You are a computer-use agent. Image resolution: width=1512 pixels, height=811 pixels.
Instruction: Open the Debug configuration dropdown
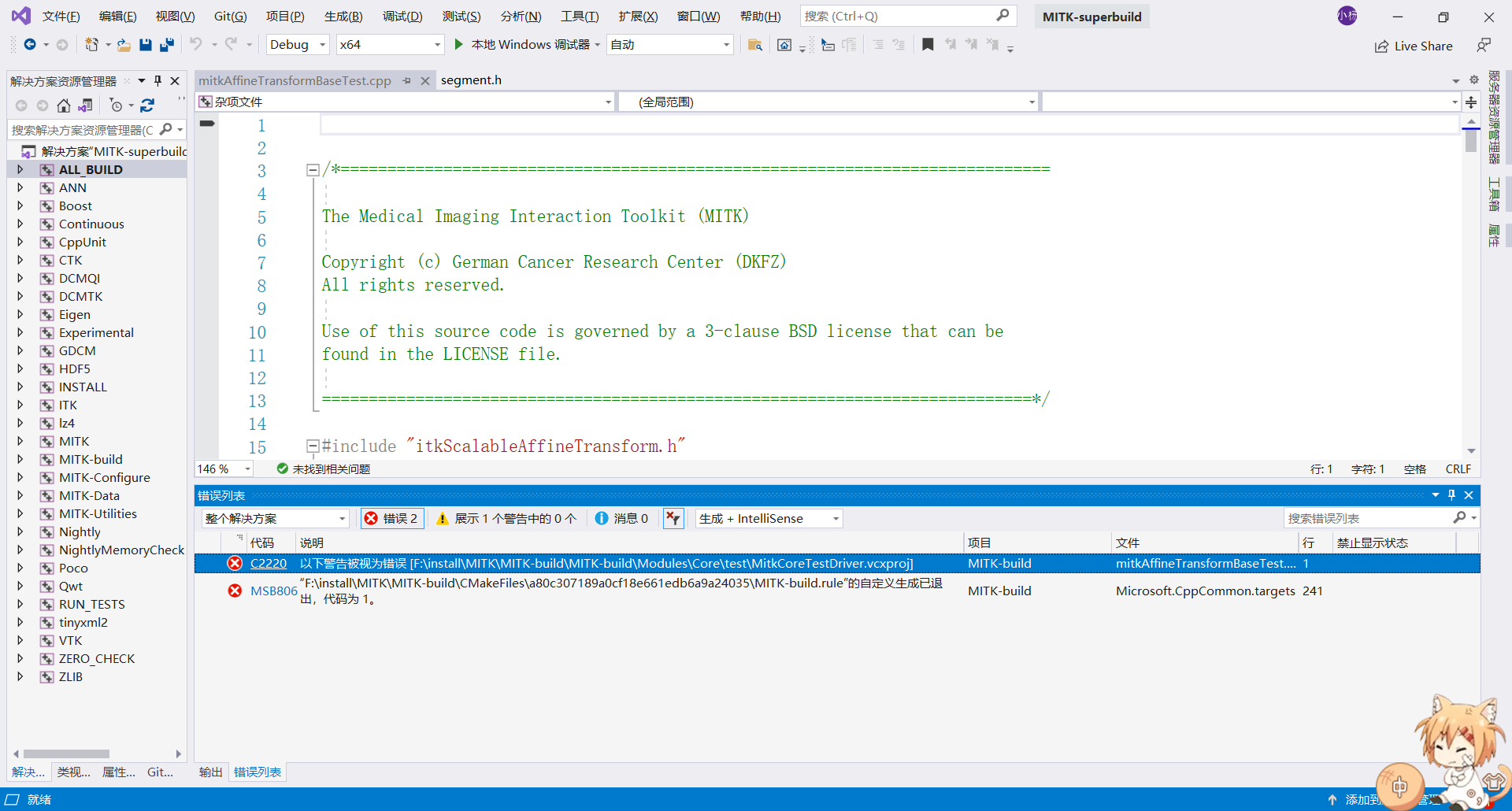[298, 45]
